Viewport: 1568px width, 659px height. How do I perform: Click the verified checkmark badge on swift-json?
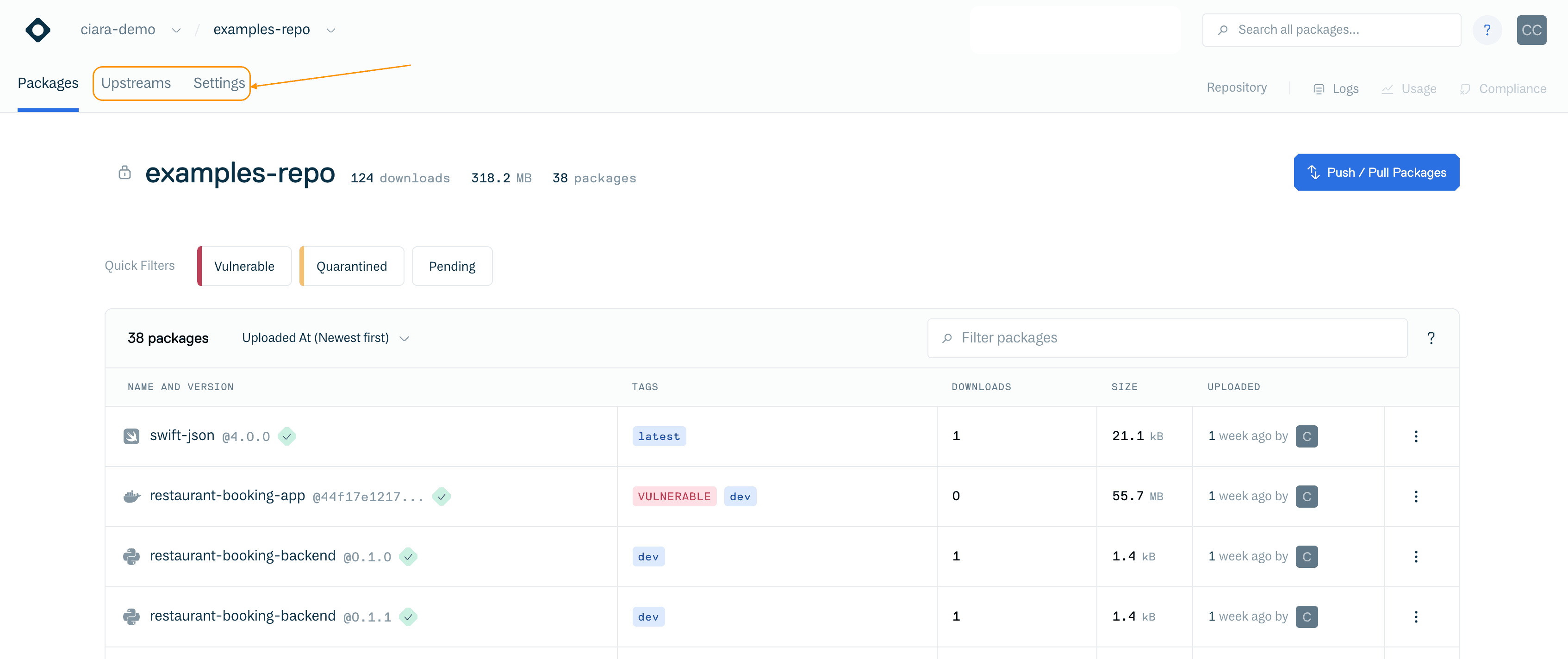coord(287,436)
